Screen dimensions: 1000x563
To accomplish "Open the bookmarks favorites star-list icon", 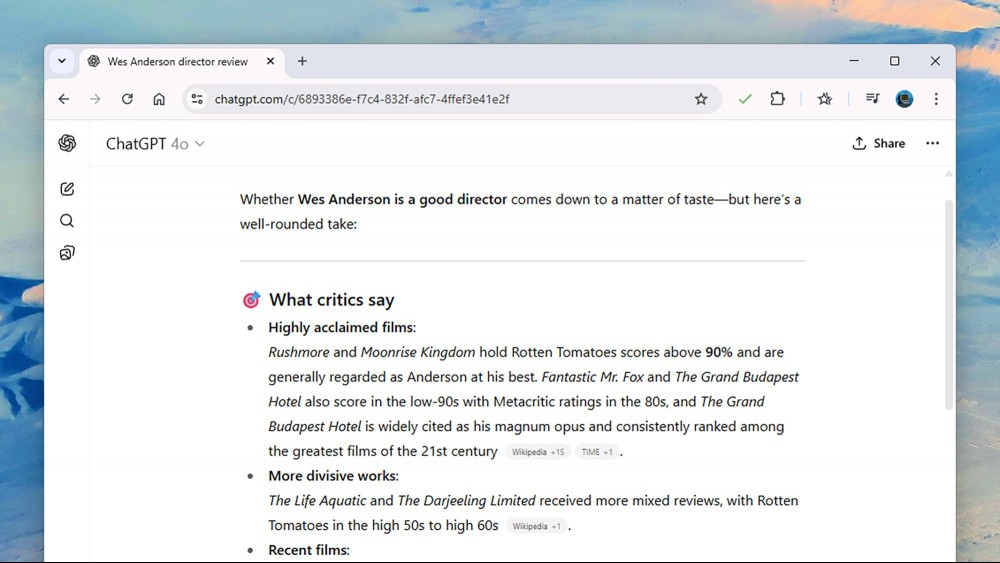I will [825, 99].
